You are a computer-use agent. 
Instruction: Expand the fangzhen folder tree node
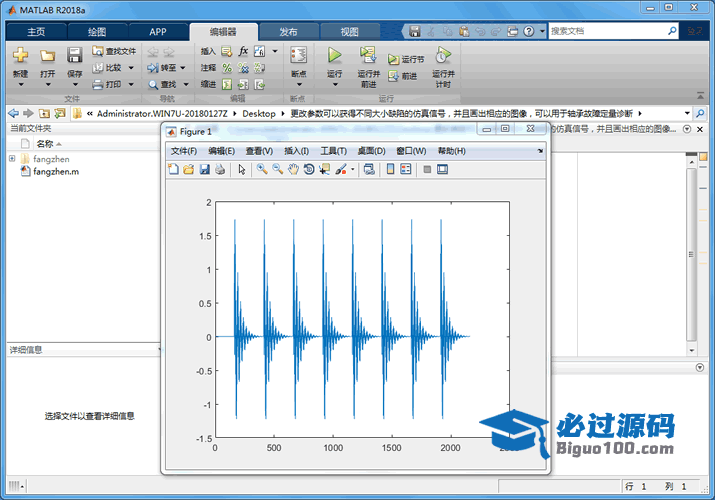tap(12, 159)
